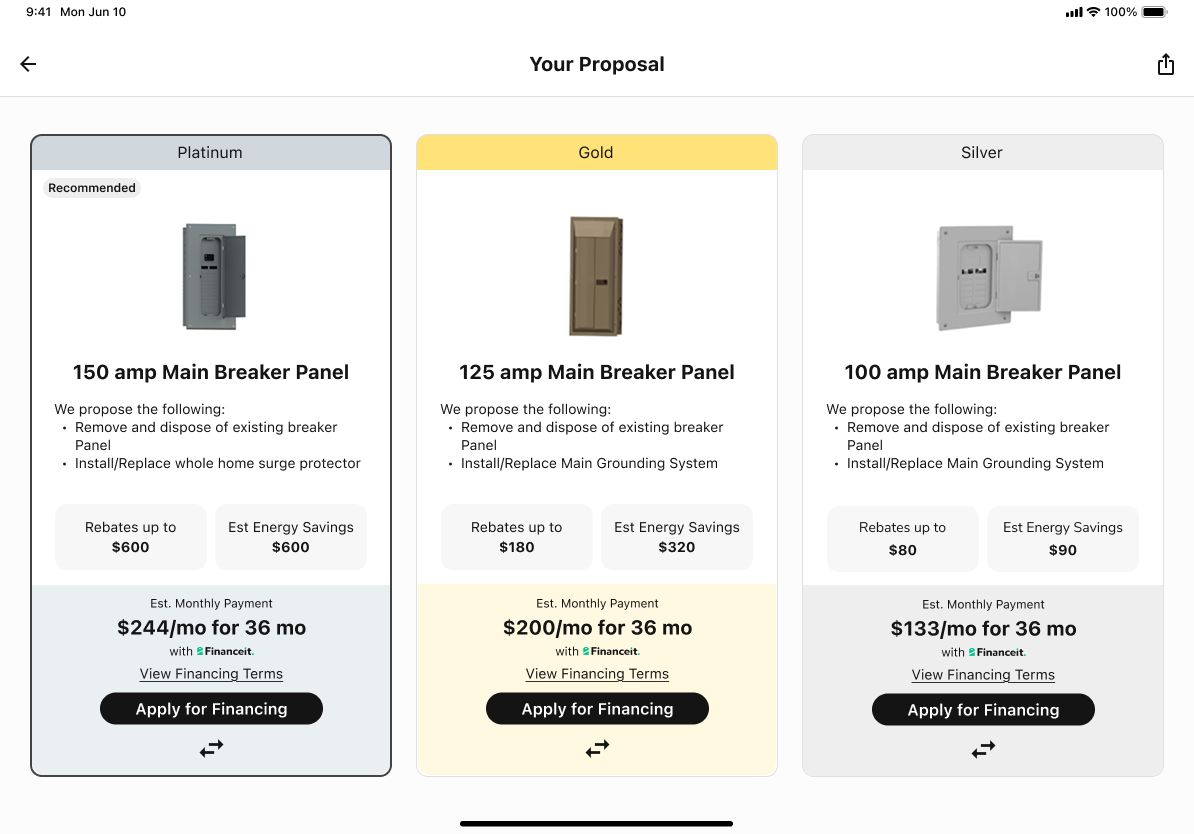Apply for financing on the Platinum plan
This screenshot has height=834, width=1194.
coord(211,708)
